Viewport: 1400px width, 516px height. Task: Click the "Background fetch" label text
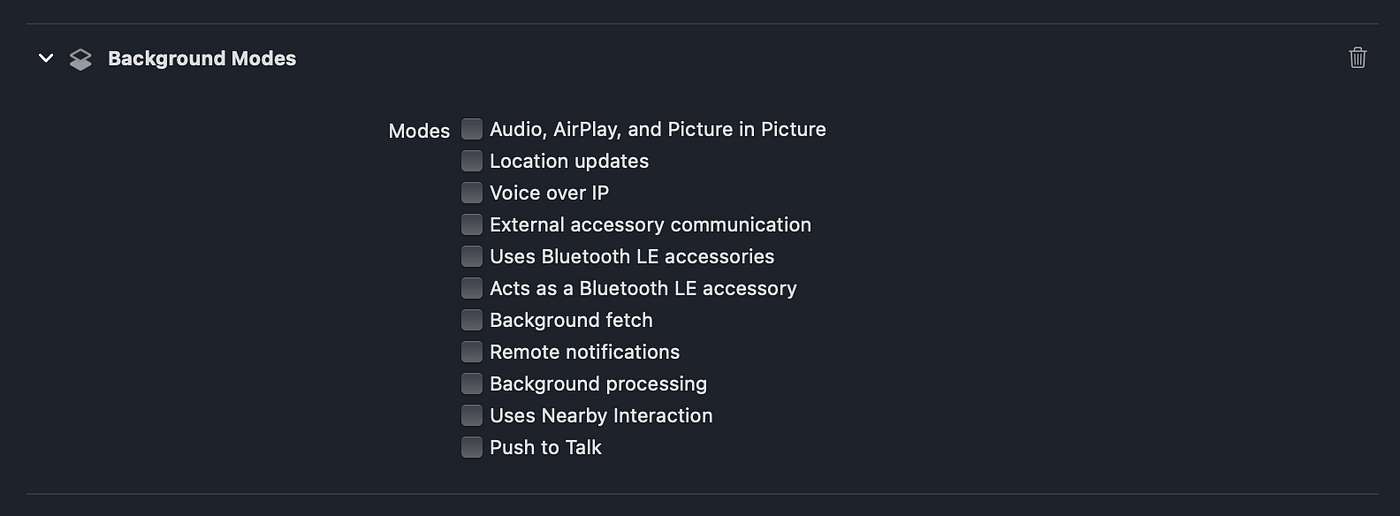(571, 320)
